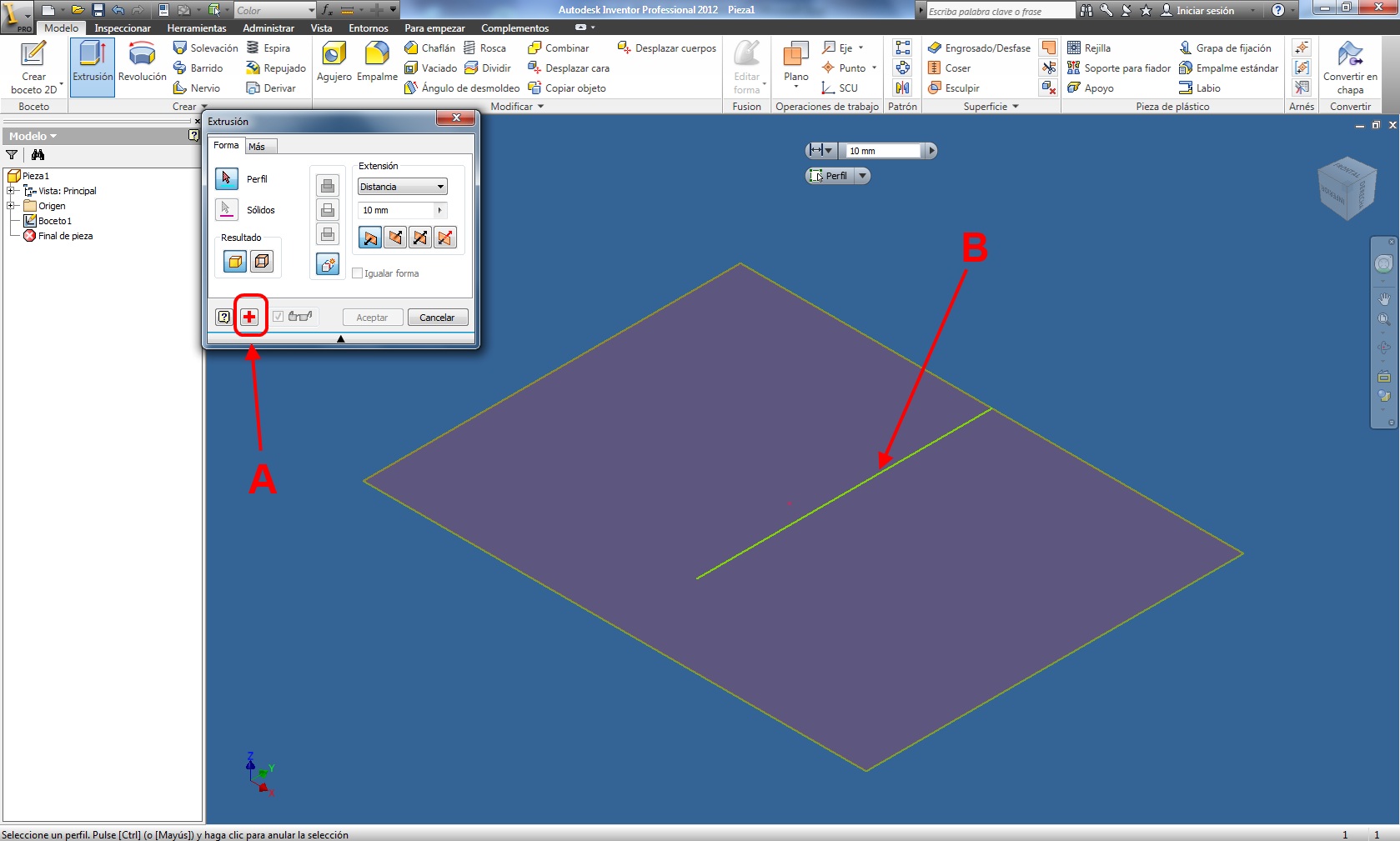Select first extrusion direction button
This screenshot has height=841, width=1400.
(370, 238)
